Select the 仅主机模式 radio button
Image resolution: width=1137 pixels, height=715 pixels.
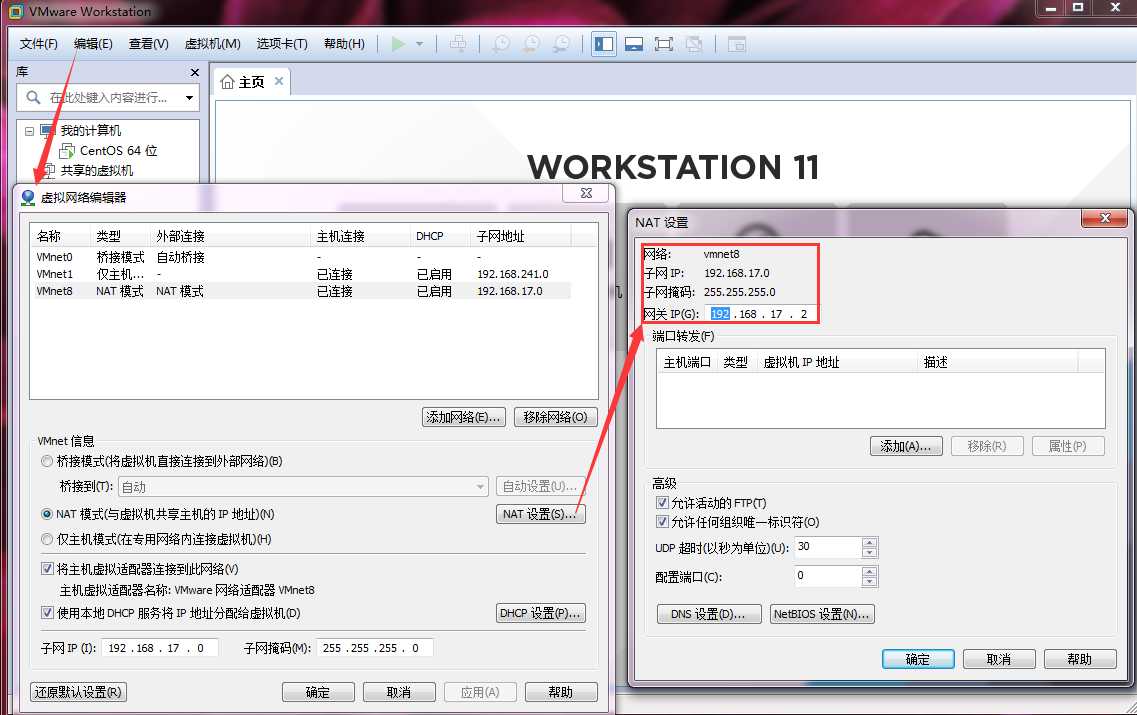(47, 540)
